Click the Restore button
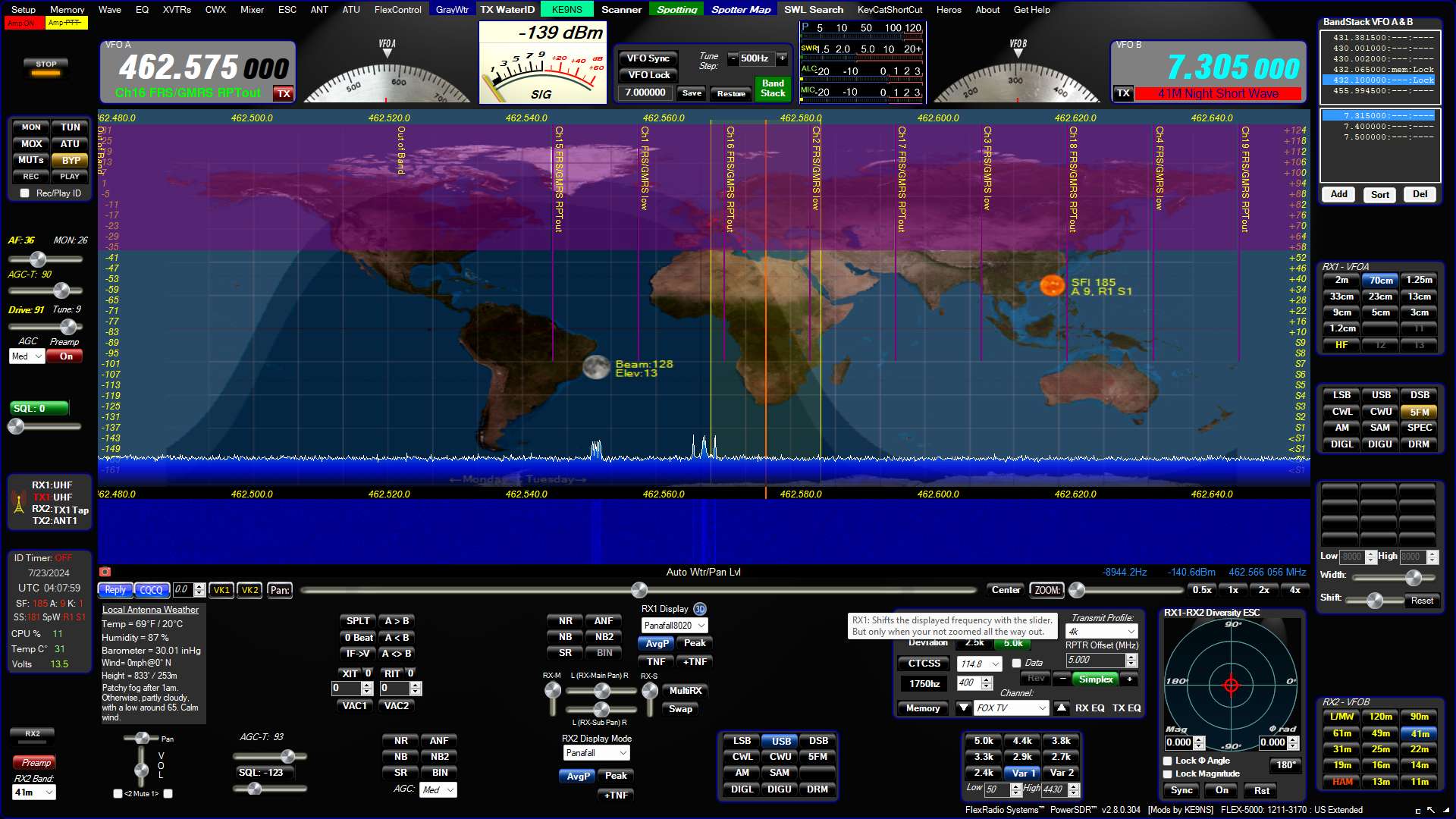 (x=731, y=93)
